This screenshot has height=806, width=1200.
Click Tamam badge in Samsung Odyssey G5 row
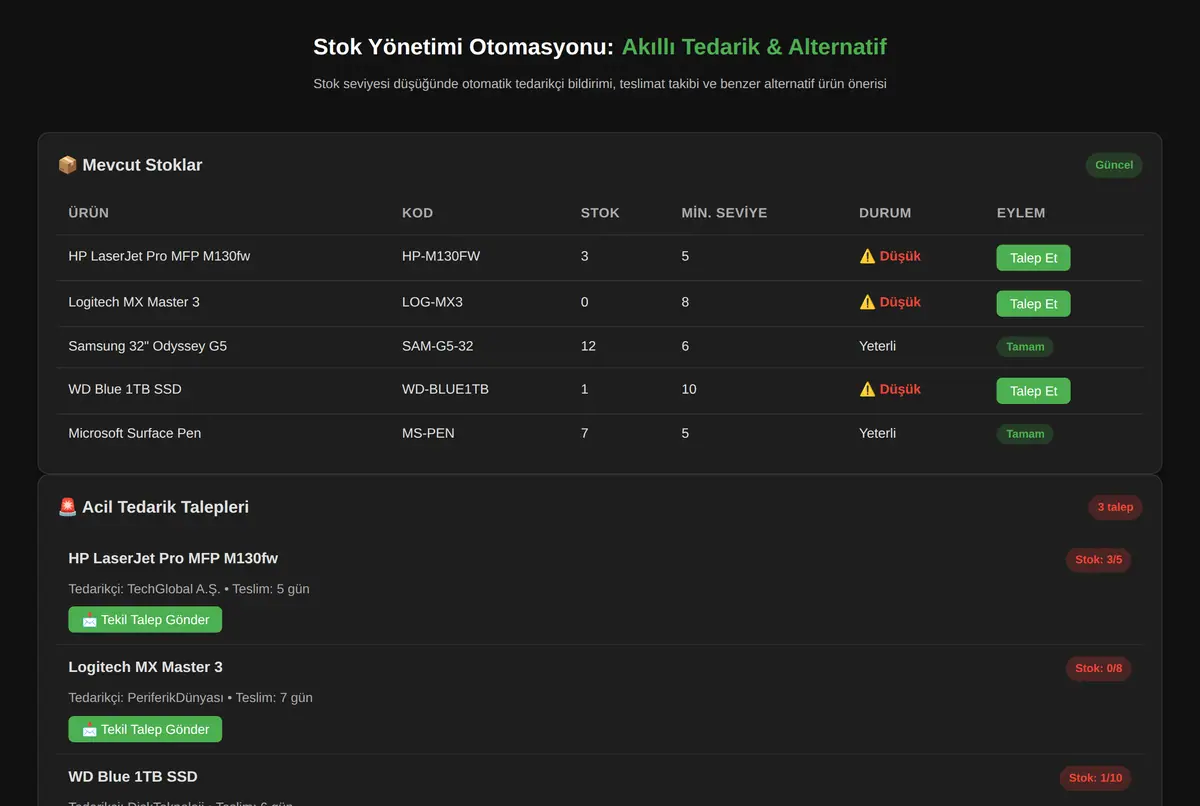click(1025, 347)
